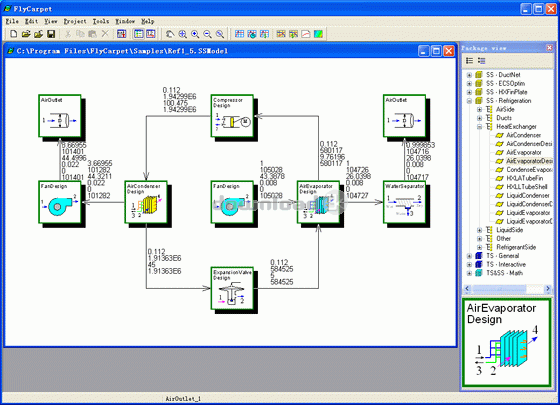The height and width of the screenshot is (405, 560).
Task: Select the ExpansionValve Design block
Action: pyautogui.click(x=232, y=288)
